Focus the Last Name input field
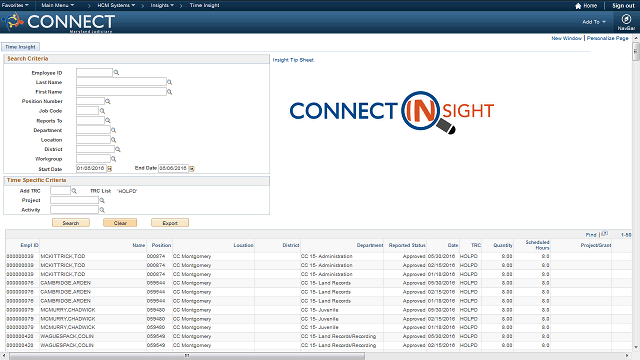This screenshot has height=360, width=640. pyautogui.click(x=121, y=82)
